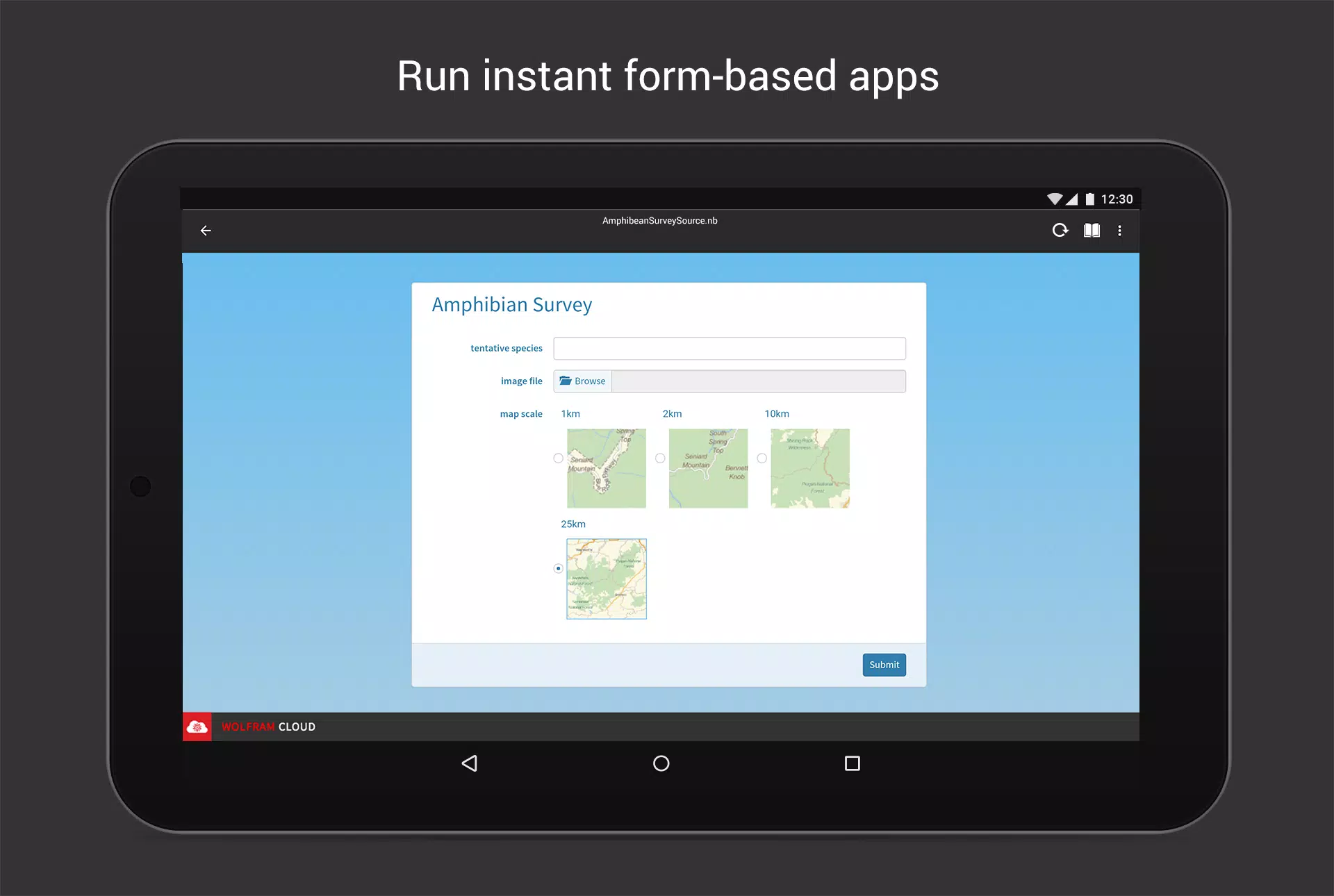Click the Wolfram Cloud logo icon
This screenshot has width=1334, height=896.
pyautogui.click(x=197, y=727)
